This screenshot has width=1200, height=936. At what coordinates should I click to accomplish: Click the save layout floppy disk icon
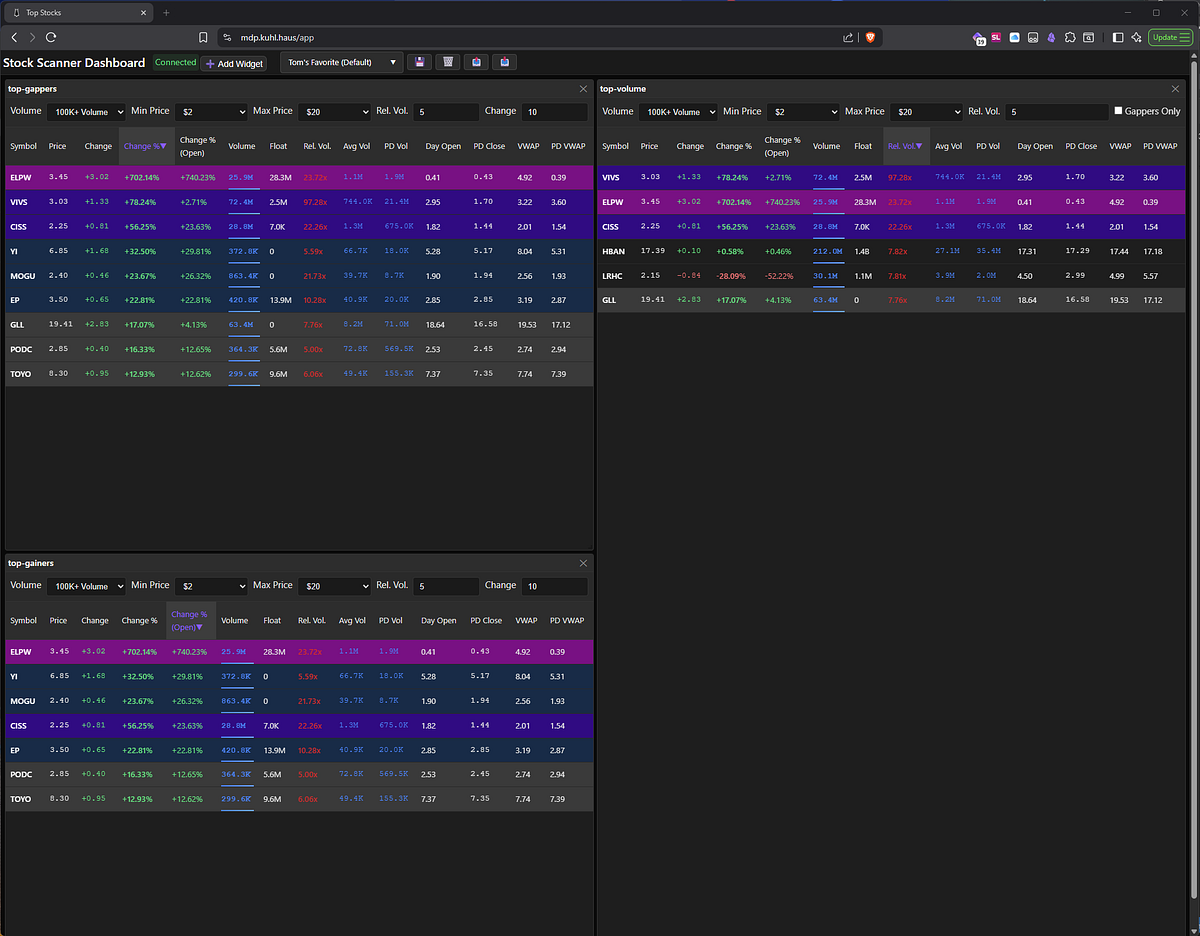pyautogui.click(x=419, y=62)
